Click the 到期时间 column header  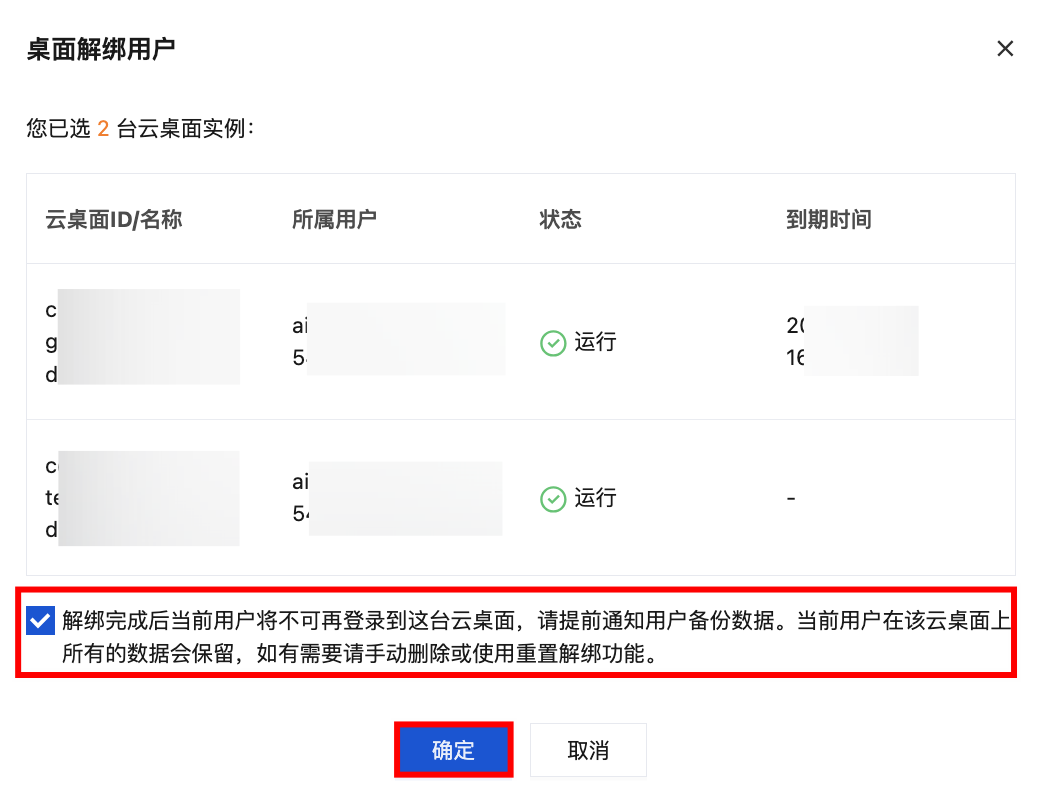[829, 220]
